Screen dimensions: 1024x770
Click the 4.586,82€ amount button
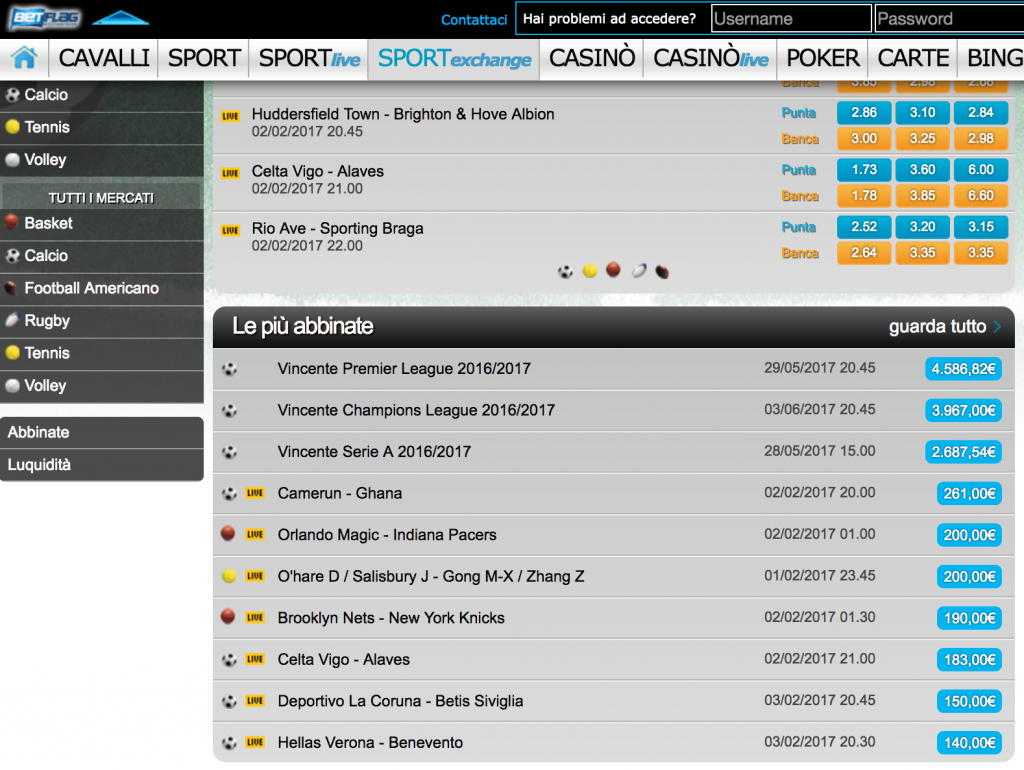coord(963,369)
